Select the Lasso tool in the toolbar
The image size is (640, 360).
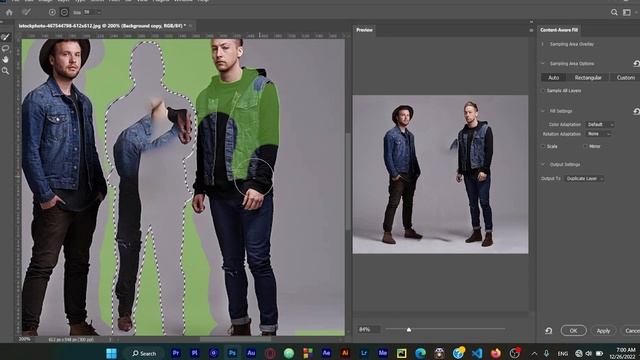(5, 49)
